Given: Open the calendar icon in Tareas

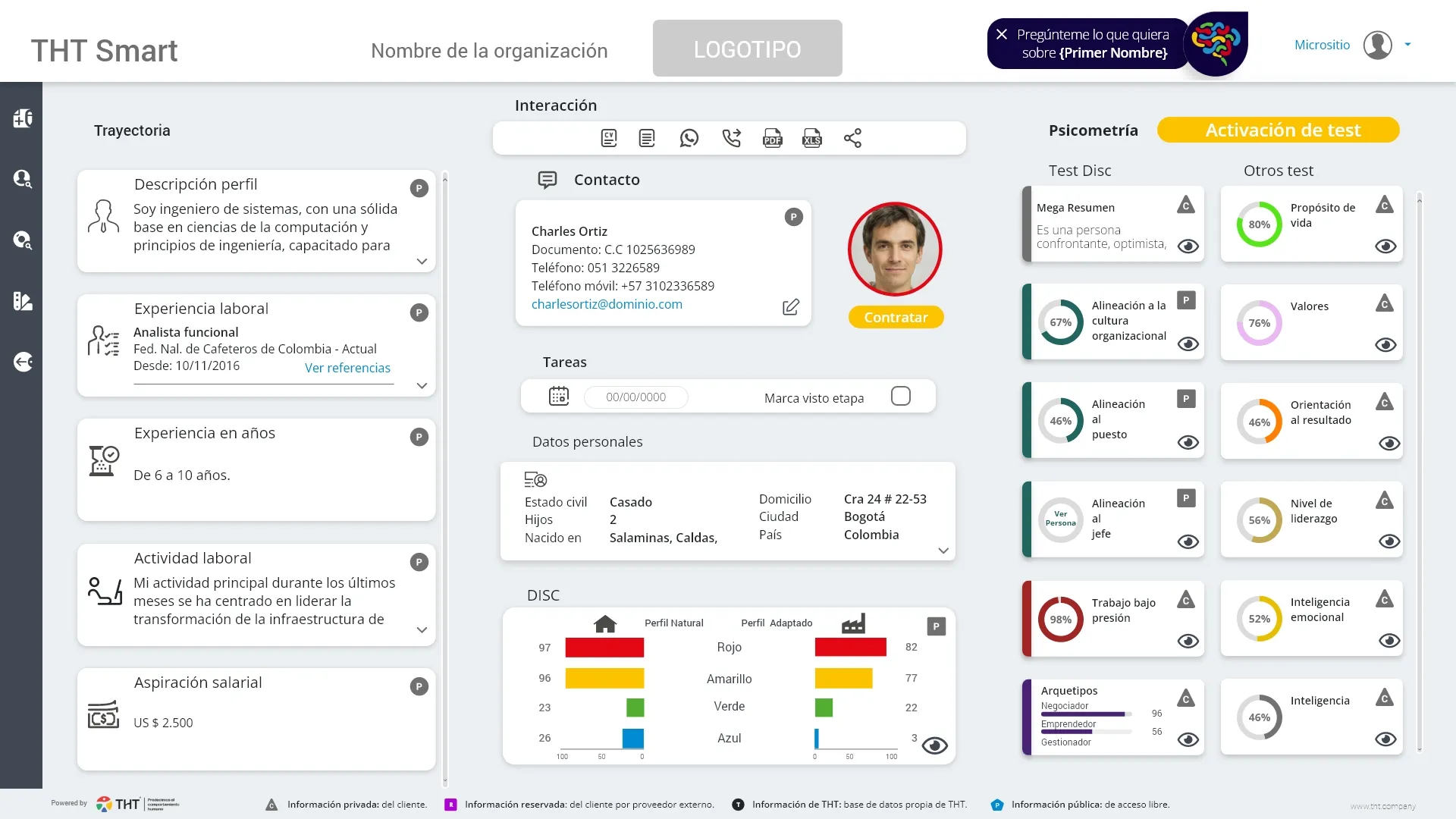Looking at the screenshot, I should click(x=559, y=397).
